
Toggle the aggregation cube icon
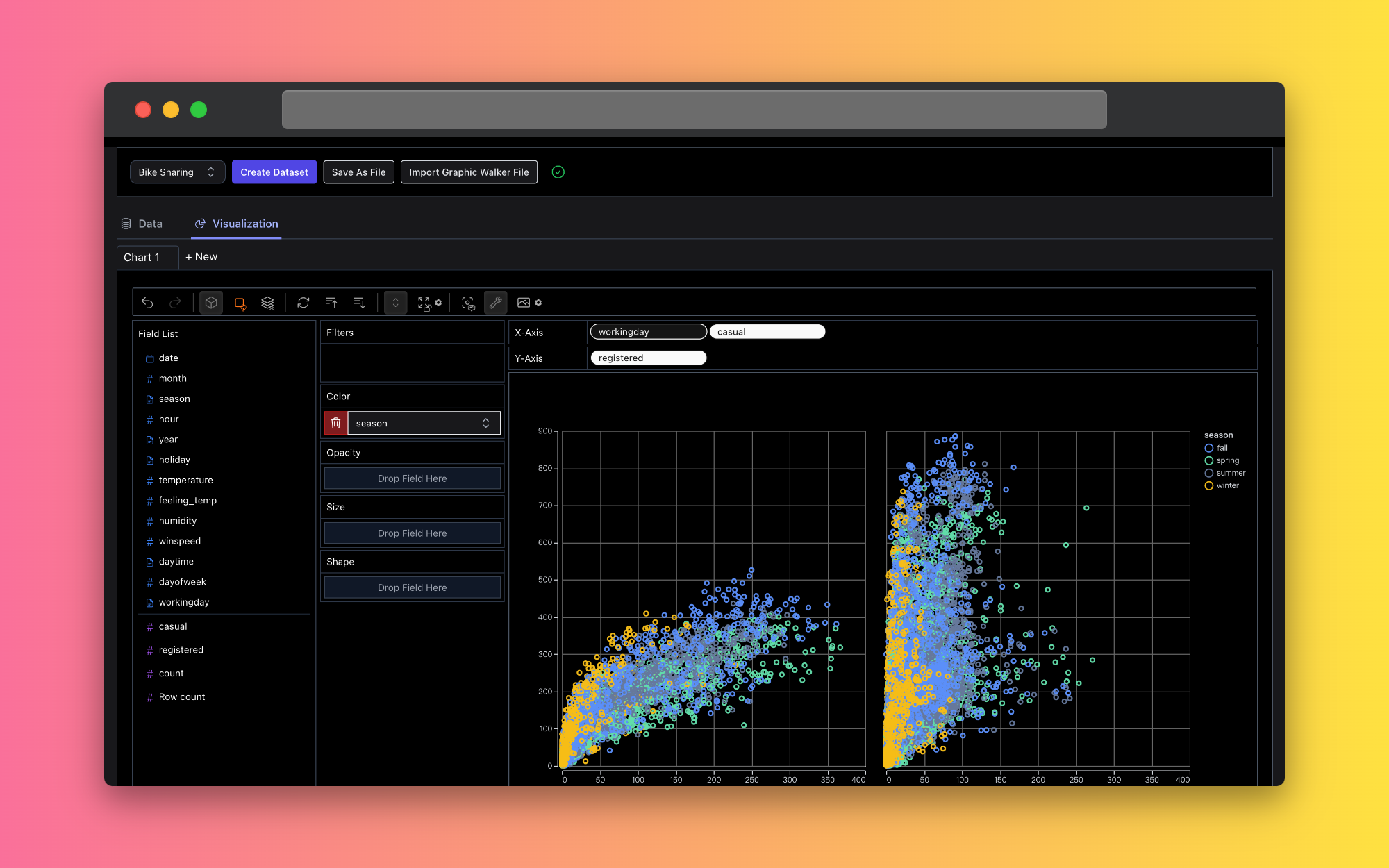pyautogui.click(x=211, y=303)
